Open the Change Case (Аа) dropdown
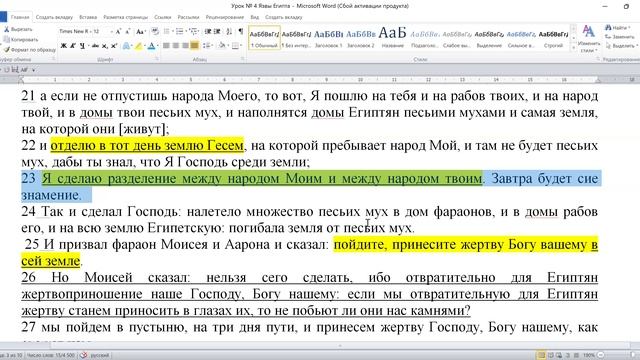This screenshot has height=360, width=640. 141,31
